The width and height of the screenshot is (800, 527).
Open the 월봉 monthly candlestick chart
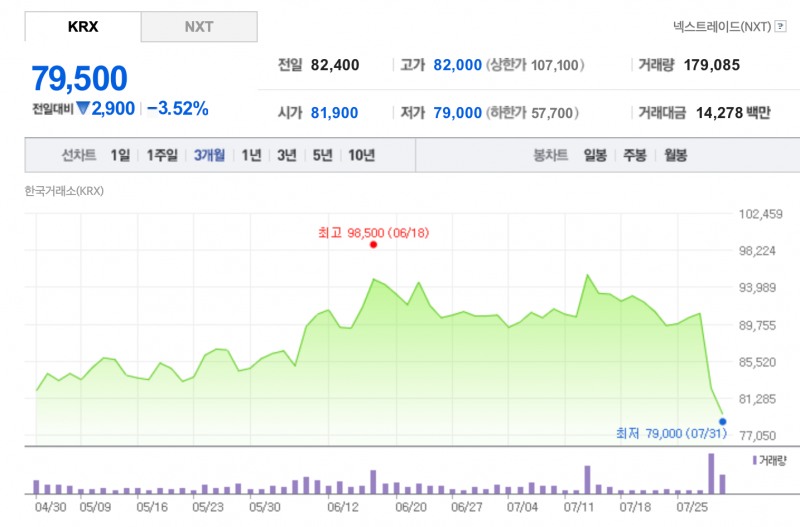[x=675, y=155]
